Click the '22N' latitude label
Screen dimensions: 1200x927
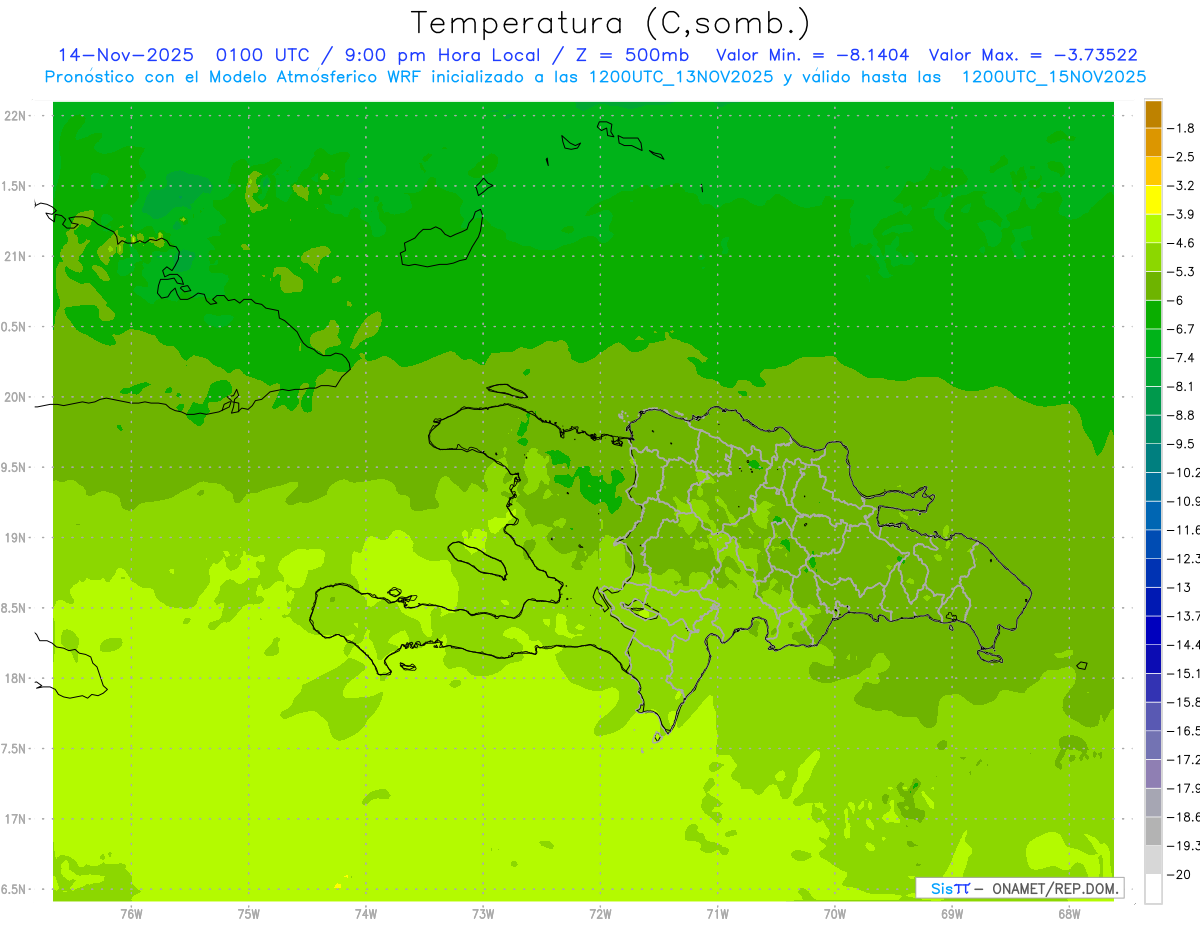17,115
